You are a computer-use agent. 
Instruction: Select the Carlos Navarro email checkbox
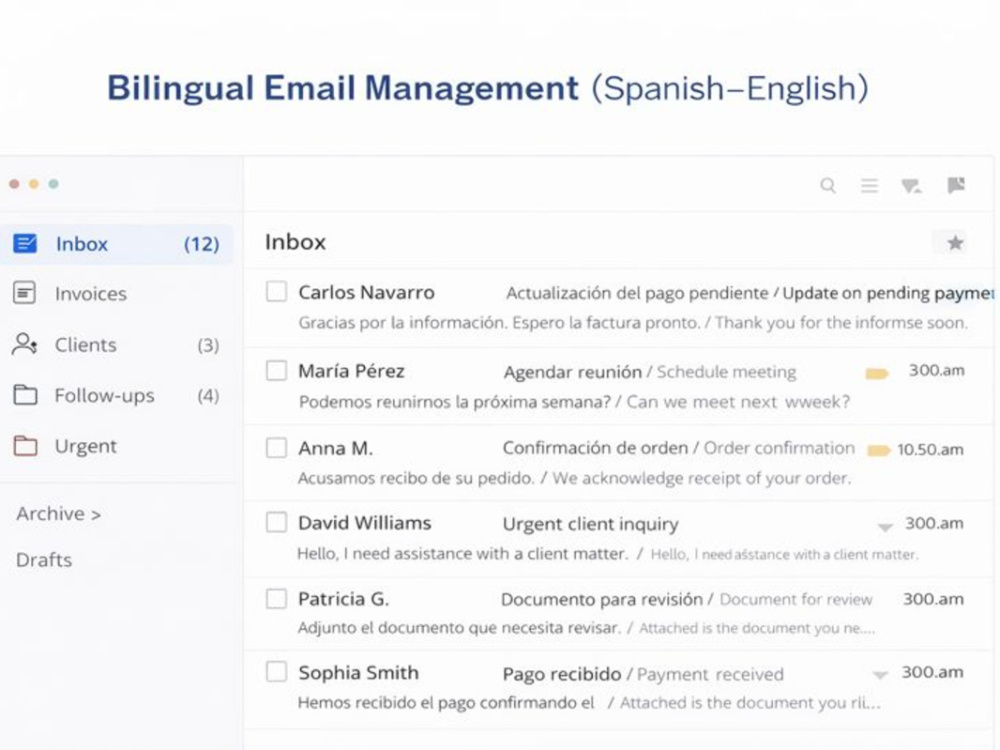(276, 291)
